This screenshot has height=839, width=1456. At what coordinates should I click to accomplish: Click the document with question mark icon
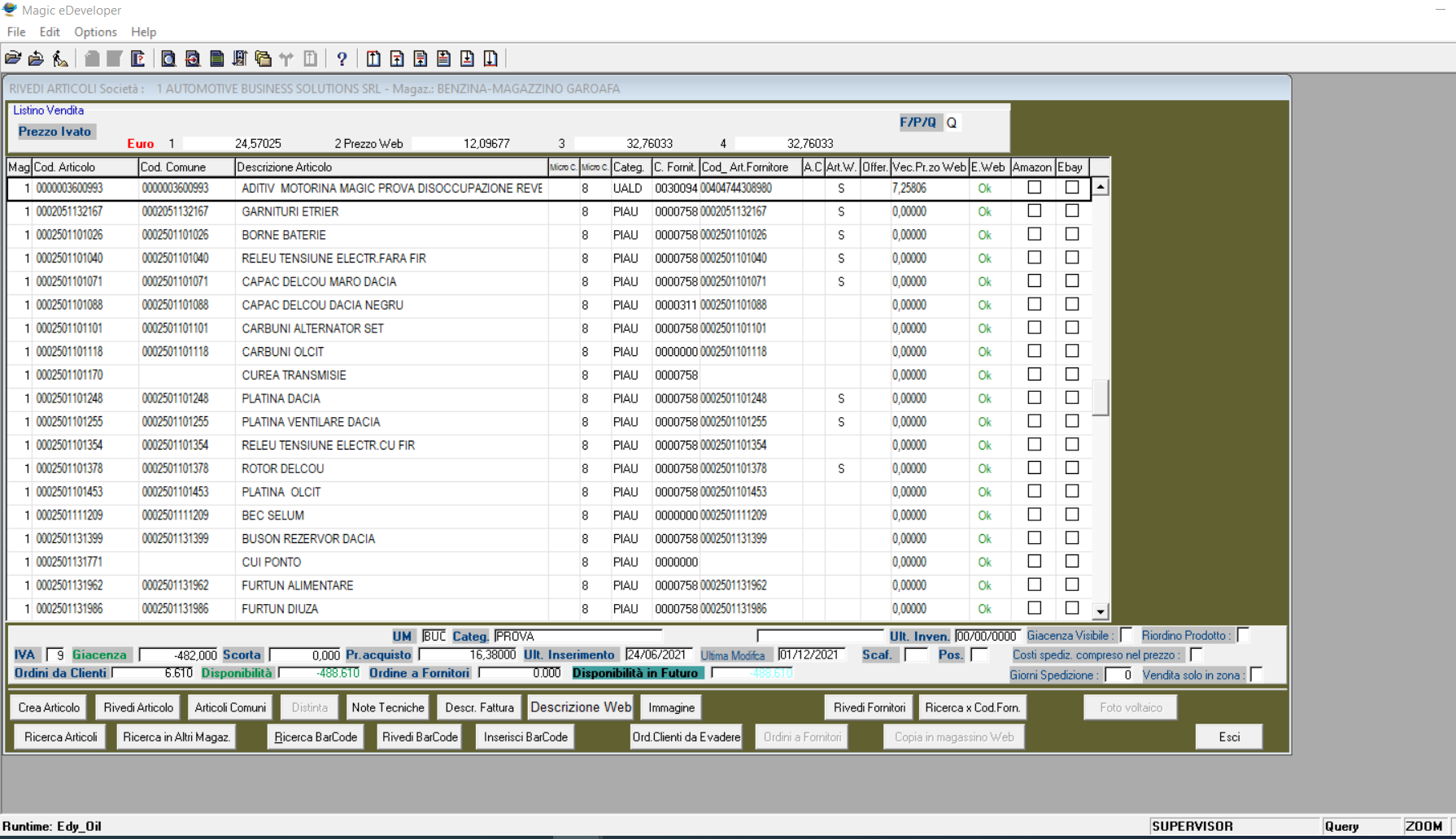pyautogui.click(x=137, y=59)
